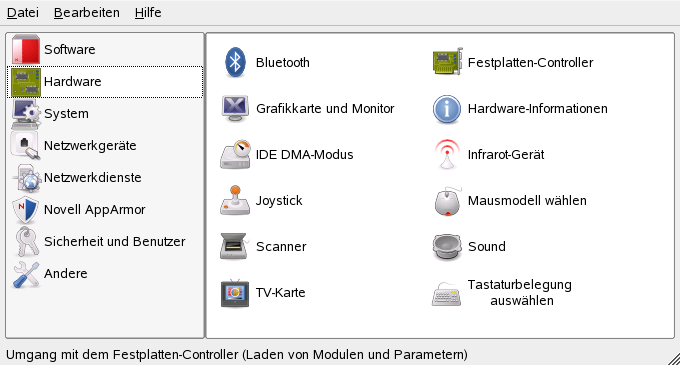Open the Hilfe menu
This screenshot has width=680, height=365.
point(148,13)
